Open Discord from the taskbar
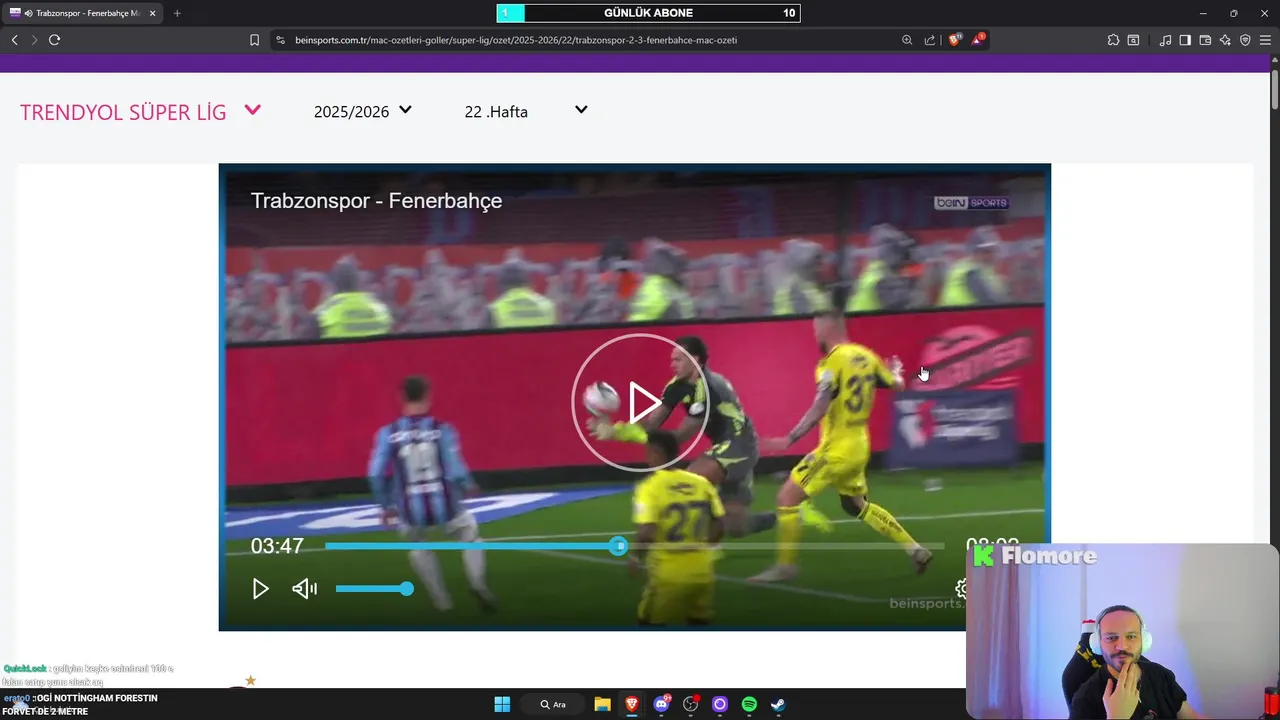This screenshot has width=1280, height=720. 661,704
